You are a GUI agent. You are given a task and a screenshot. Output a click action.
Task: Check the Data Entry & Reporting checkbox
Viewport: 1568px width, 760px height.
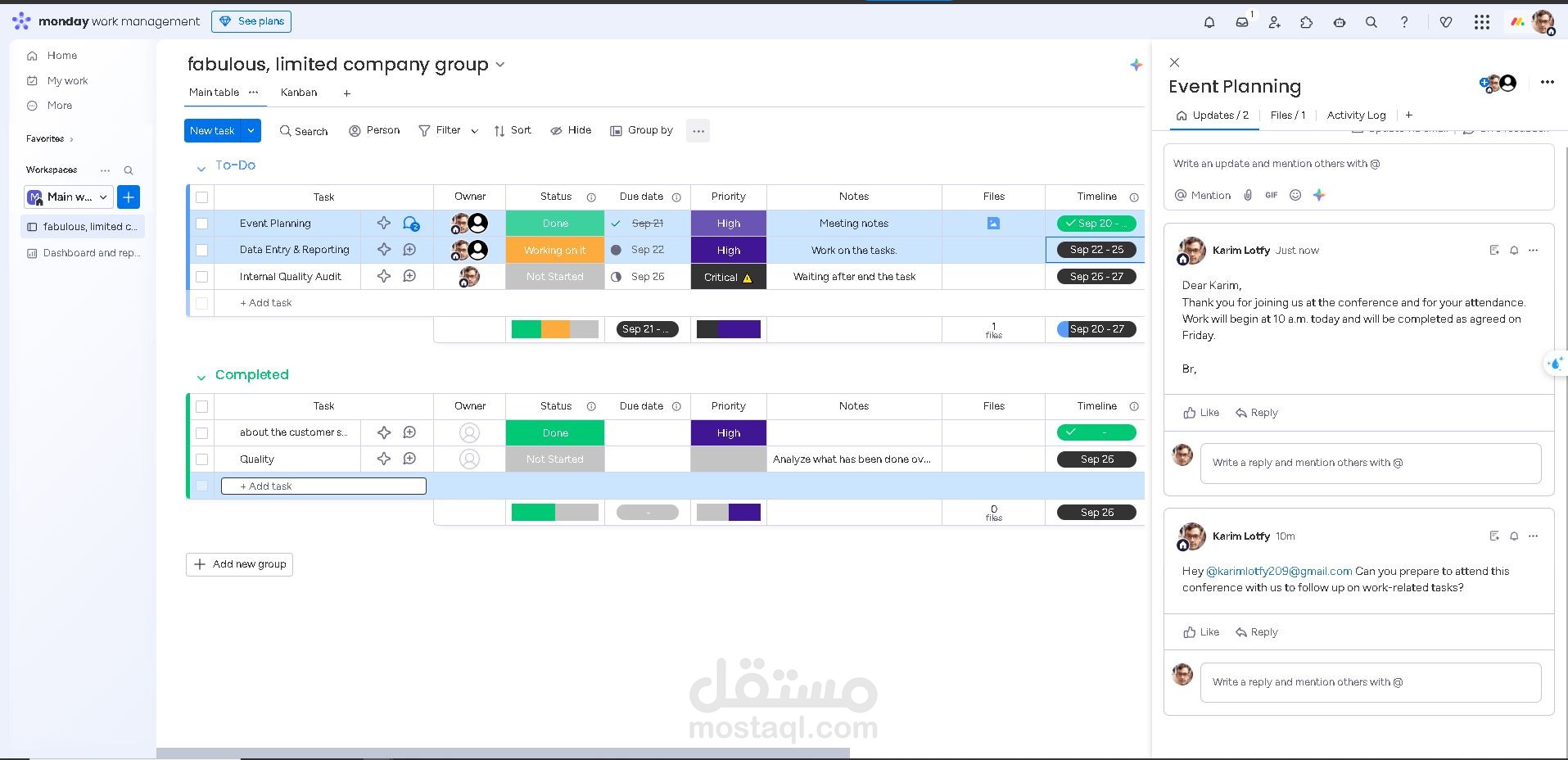pyautogui.click(x=202, y=250)
